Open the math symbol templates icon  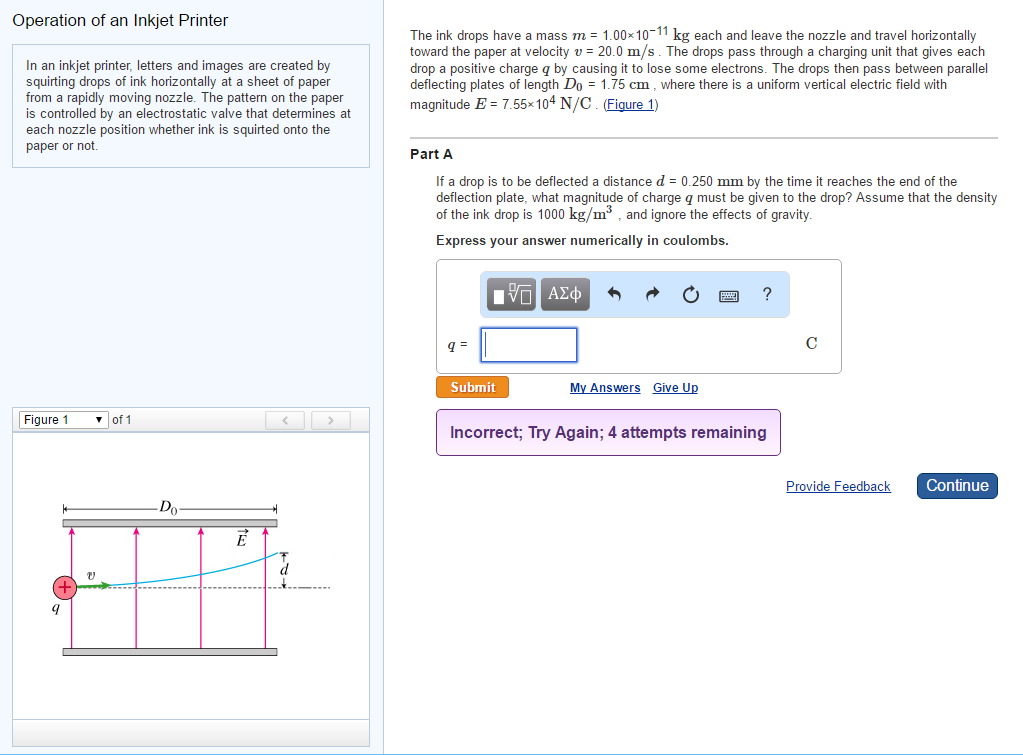pos(510,294)
